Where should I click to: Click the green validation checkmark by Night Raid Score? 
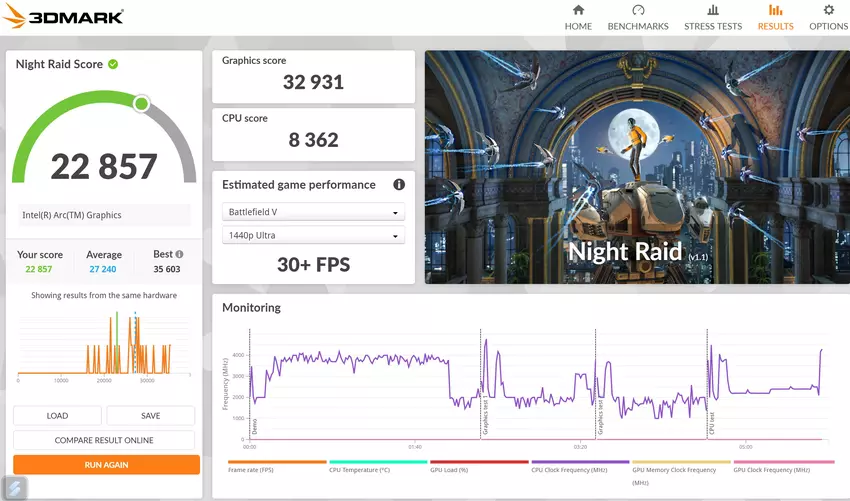click(x=113, y=64)
